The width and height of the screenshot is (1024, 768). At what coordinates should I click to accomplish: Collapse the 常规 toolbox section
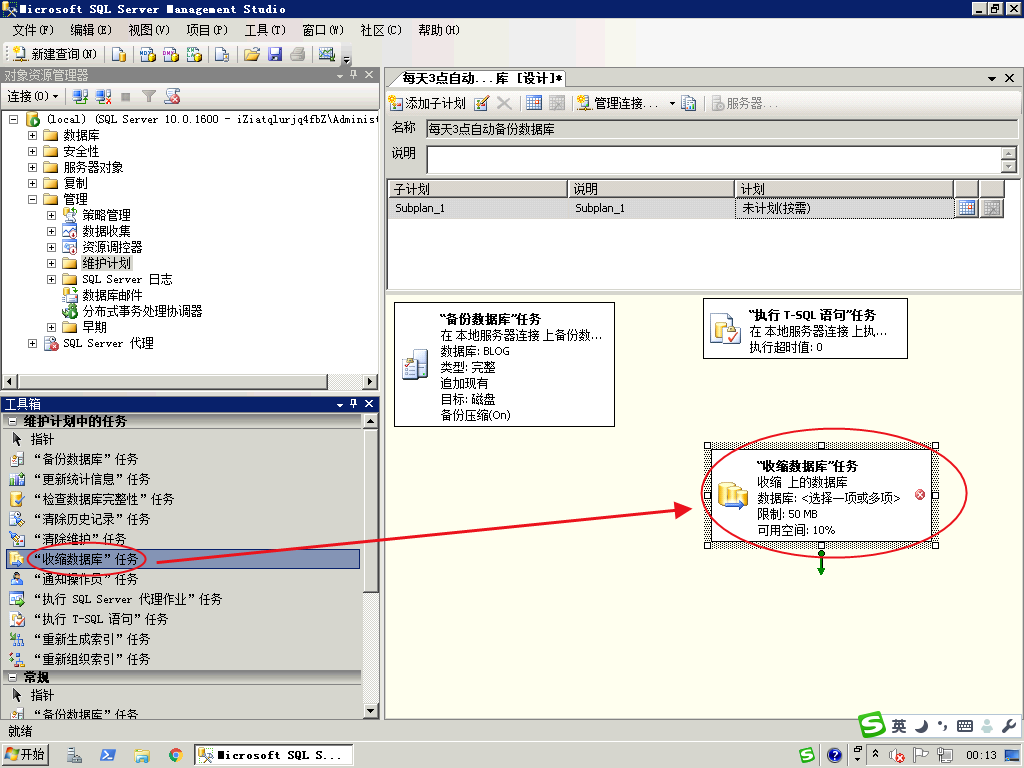(x=12, y=677)
